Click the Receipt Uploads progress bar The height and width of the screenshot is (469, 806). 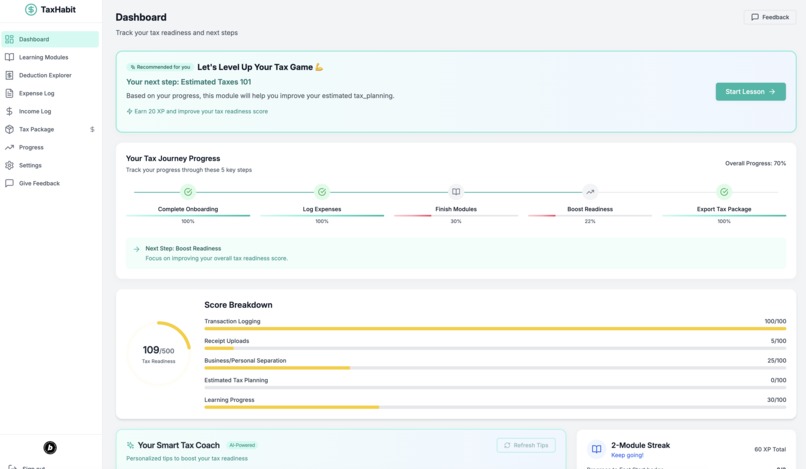[495, 348]
